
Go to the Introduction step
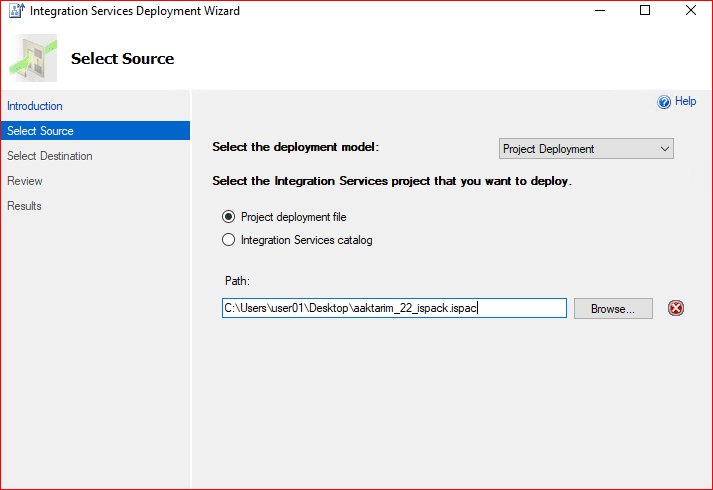(35, 106)
